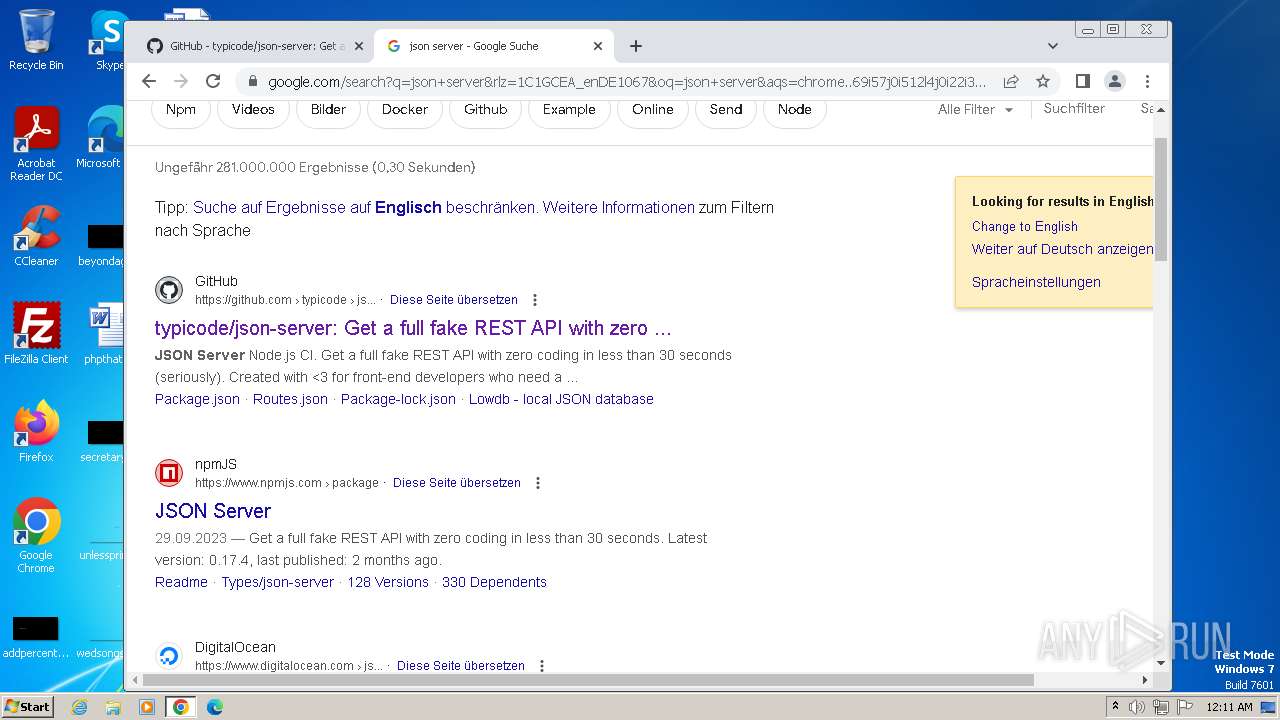The height and width of the screenshot is (720, 1280).
Task: Open the Types/json-server sitelink
Action: tap(278, 582)
